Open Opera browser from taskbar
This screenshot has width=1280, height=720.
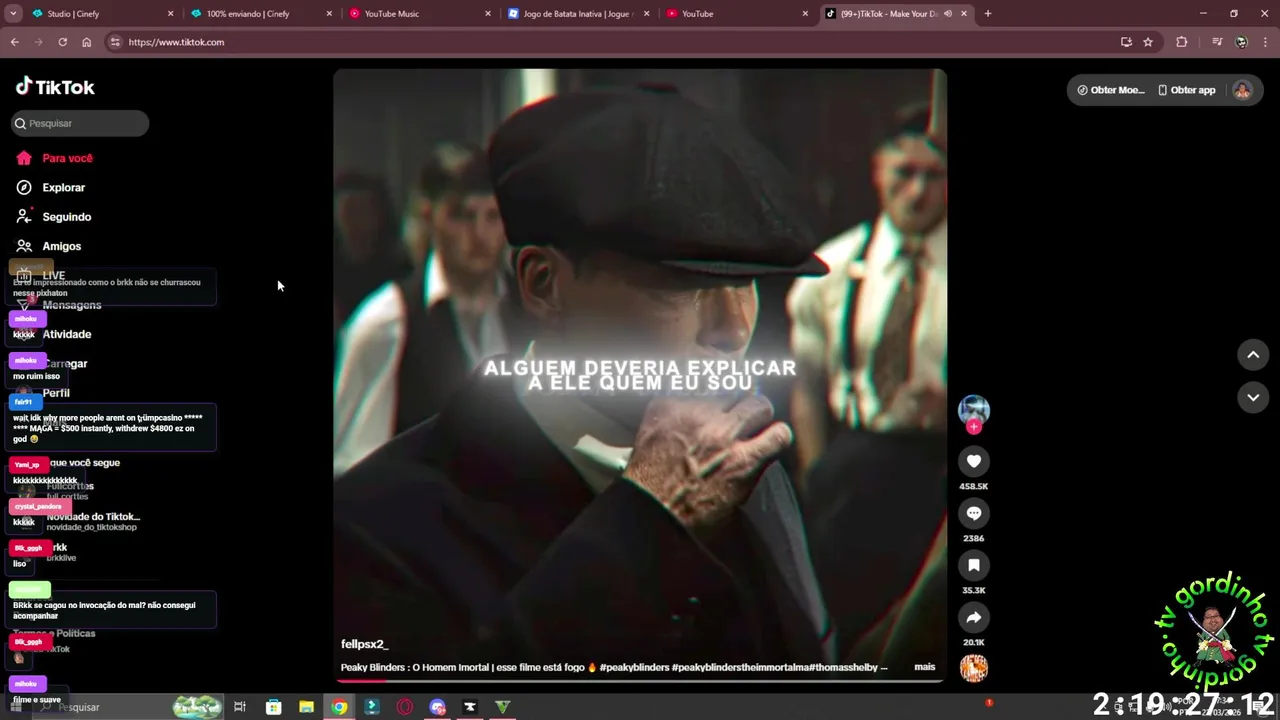point(405,707)
